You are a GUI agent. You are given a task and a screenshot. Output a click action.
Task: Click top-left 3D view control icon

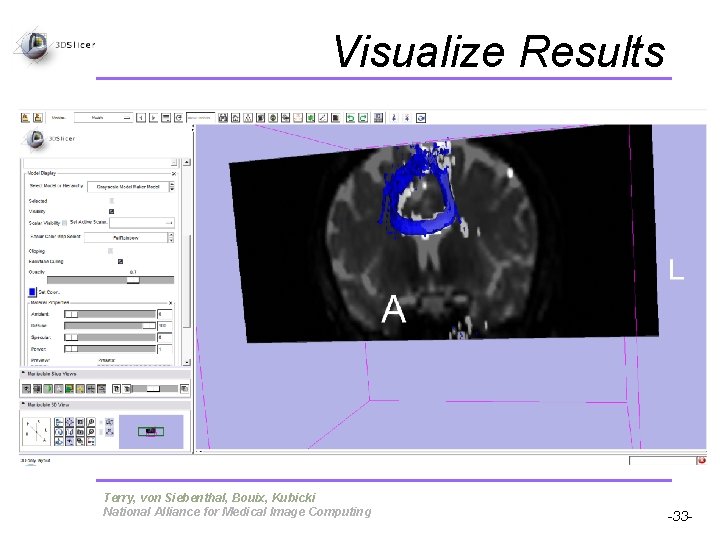tap(58, 422)
